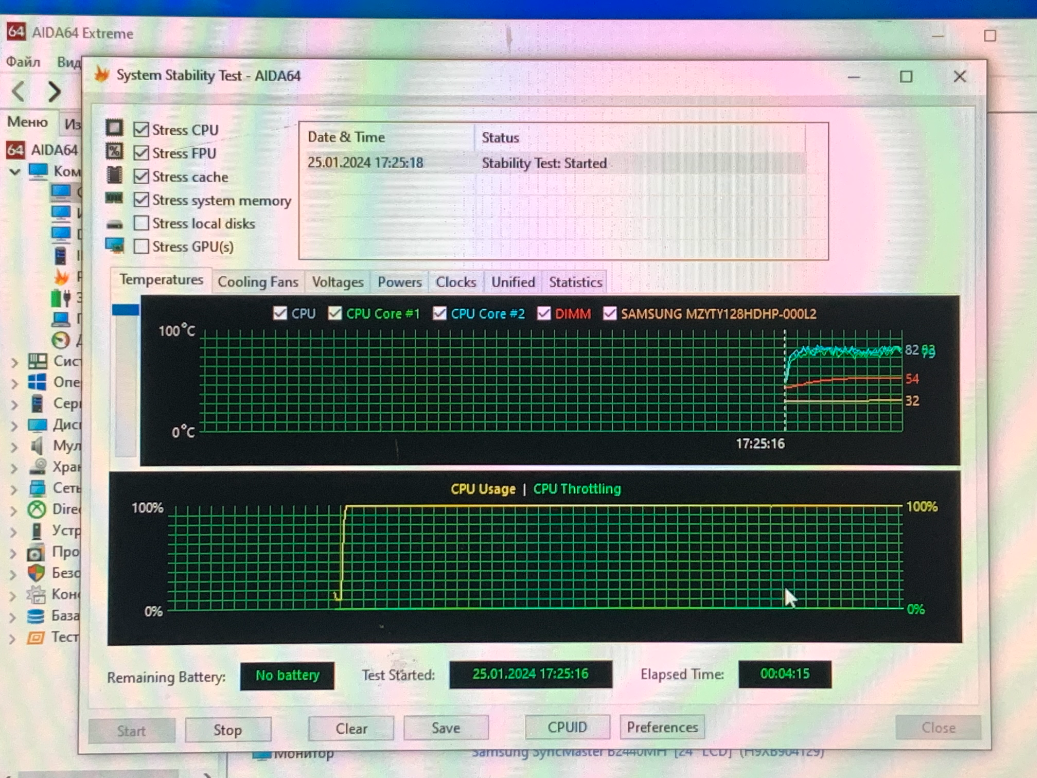Click the motherboard tree icon
This screenshot has width=1037, height=778.
click(x=37, y=361)
